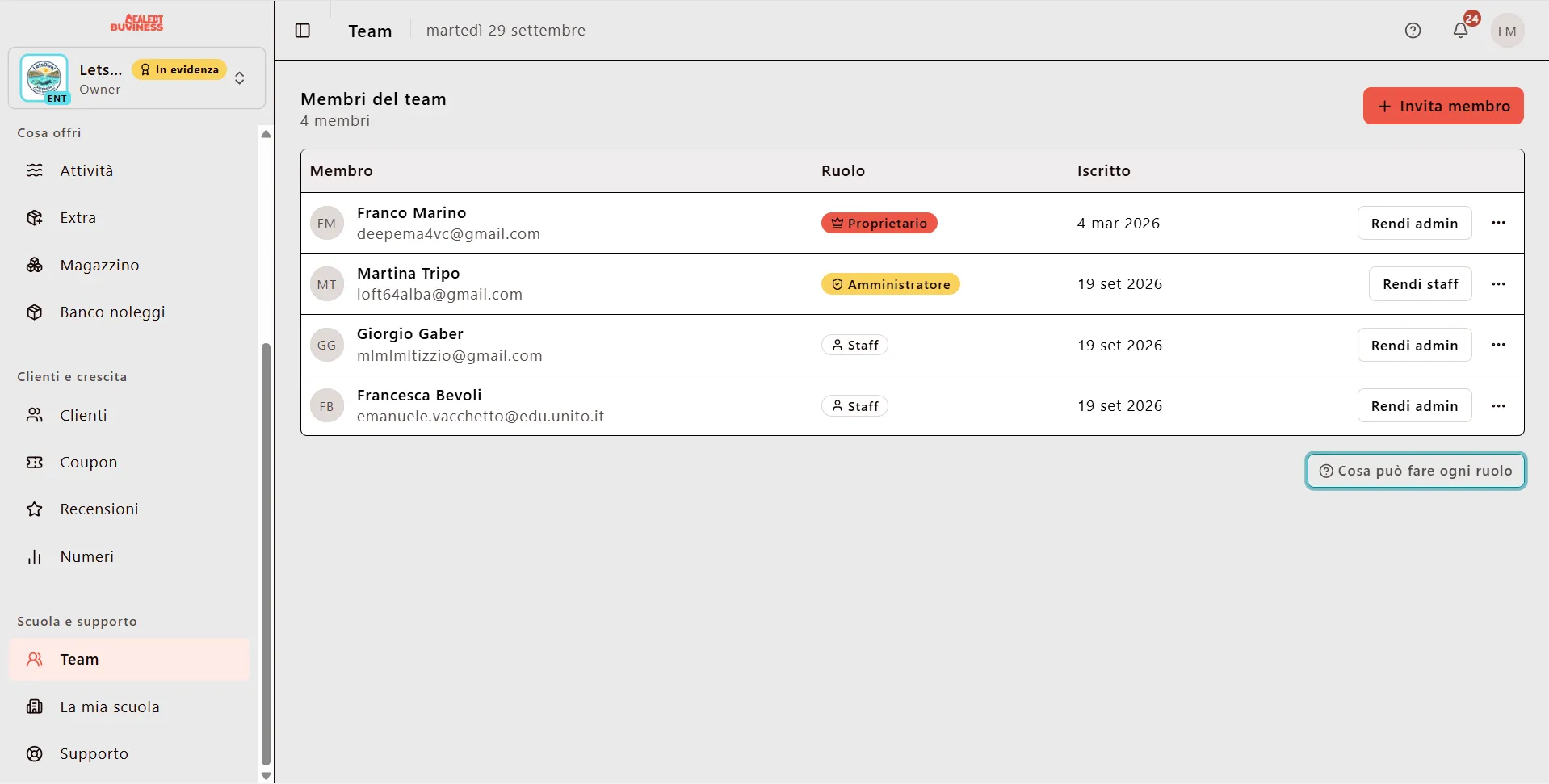1549x784 pixels.
Task: Click the sidebar scrollbar up arrow
Action: coord(266,134)
